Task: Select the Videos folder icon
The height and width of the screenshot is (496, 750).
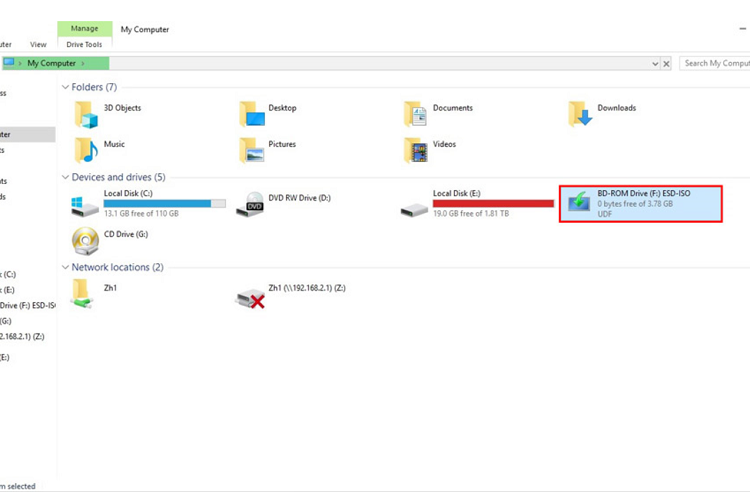Action: (x=415, y=150)
